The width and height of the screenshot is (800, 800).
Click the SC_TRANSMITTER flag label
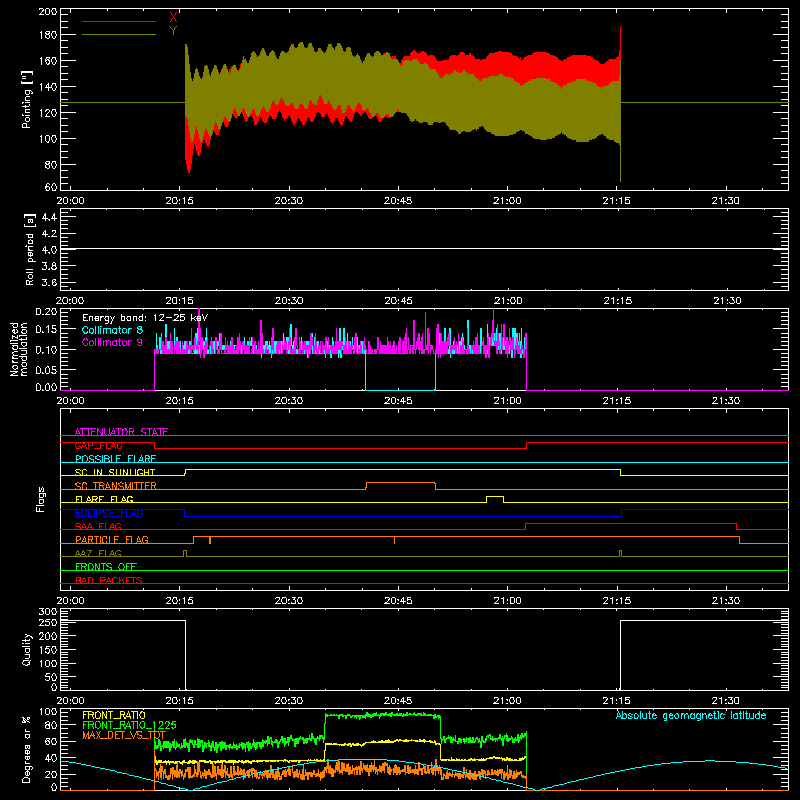(116, 486)
